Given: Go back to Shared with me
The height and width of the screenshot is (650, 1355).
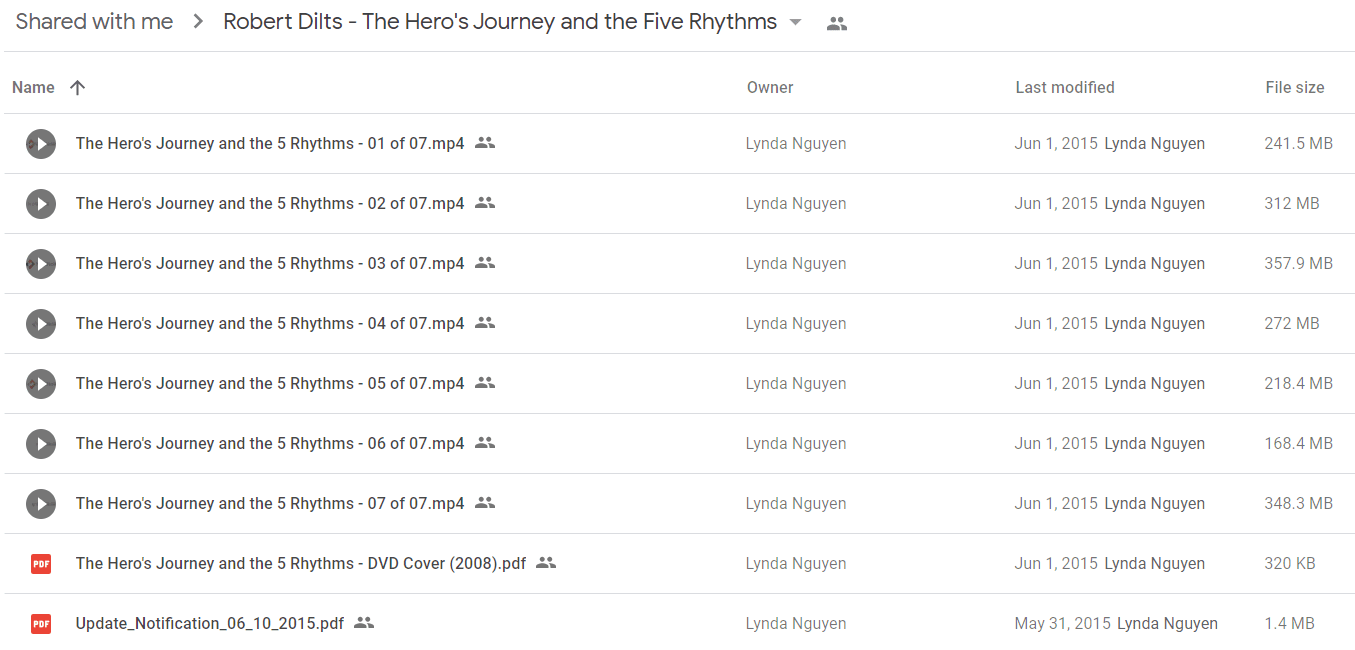Looking at the screenshot, I should 94,22.
